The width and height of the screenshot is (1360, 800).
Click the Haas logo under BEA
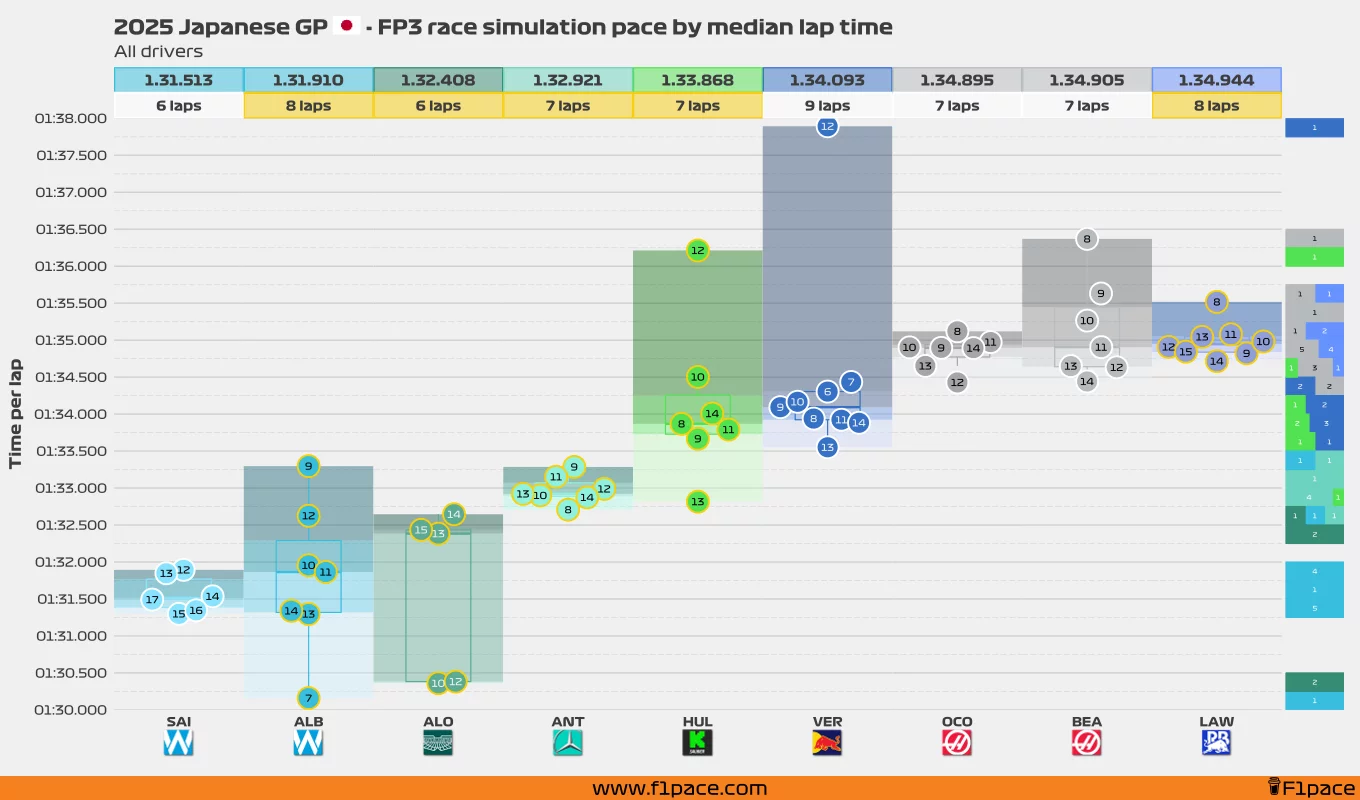(1086, 740)
